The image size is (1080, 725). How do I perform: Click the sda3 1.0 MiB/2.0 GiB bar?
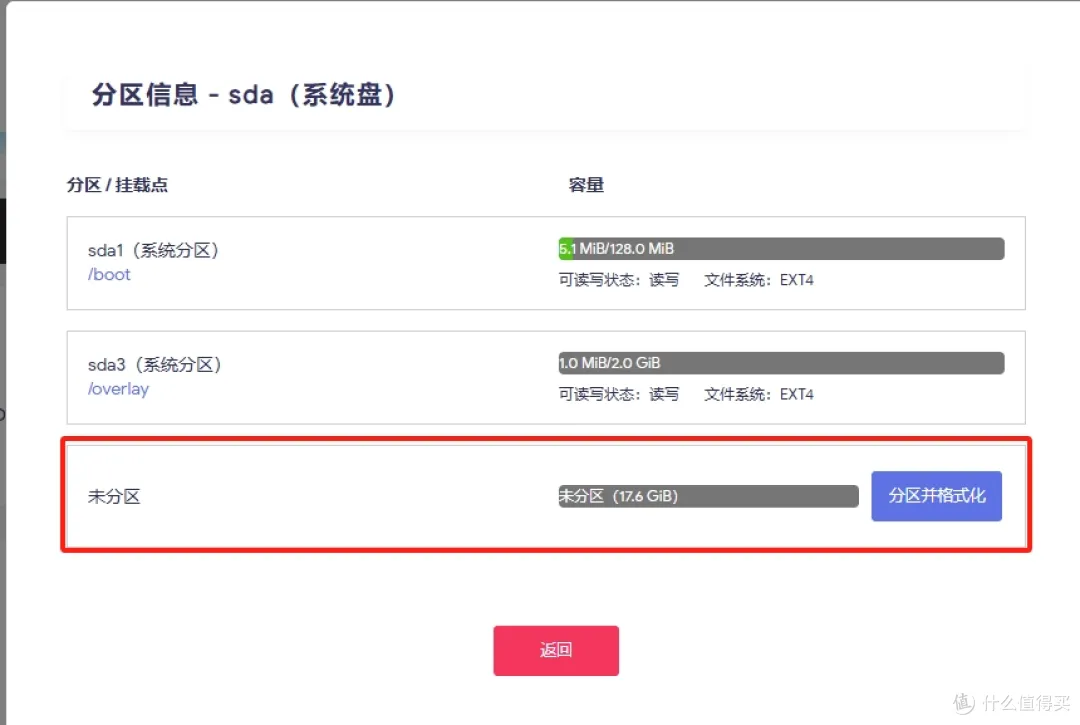781,363
